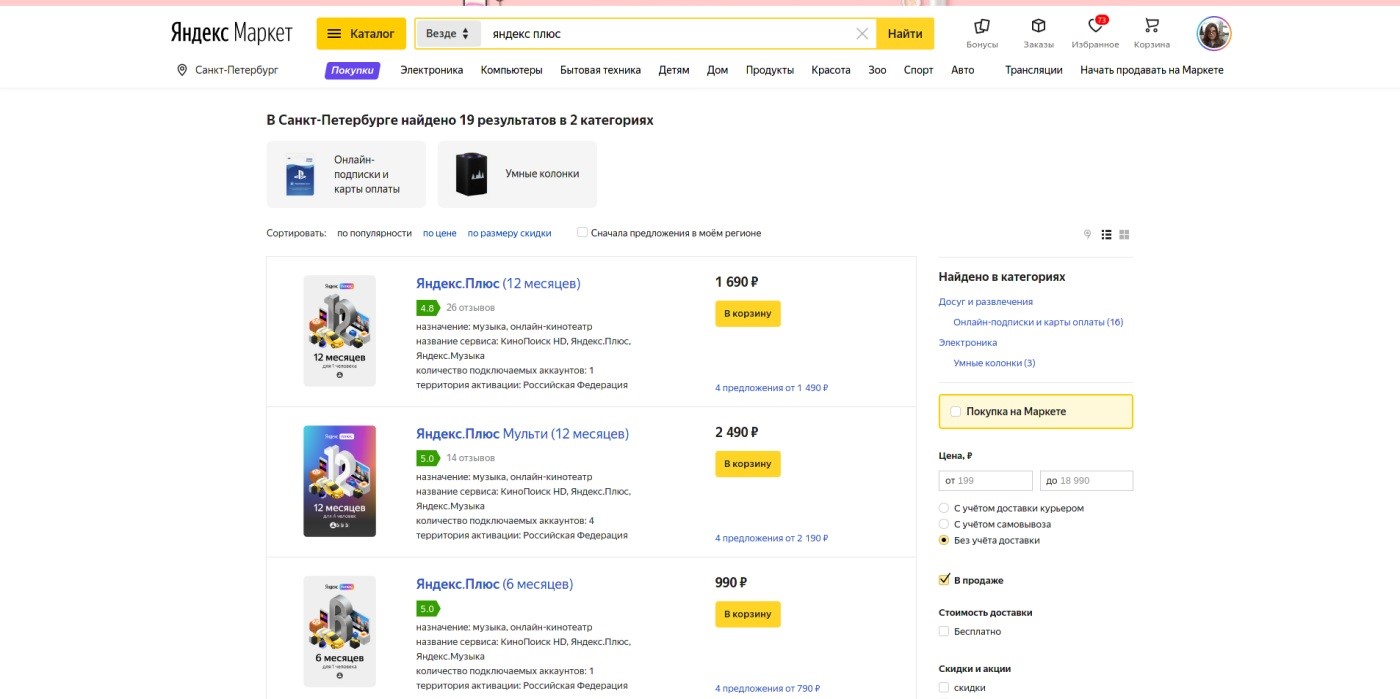Open Бонусы icon in header
This screenshot has width=1400, height=699.
982,33
